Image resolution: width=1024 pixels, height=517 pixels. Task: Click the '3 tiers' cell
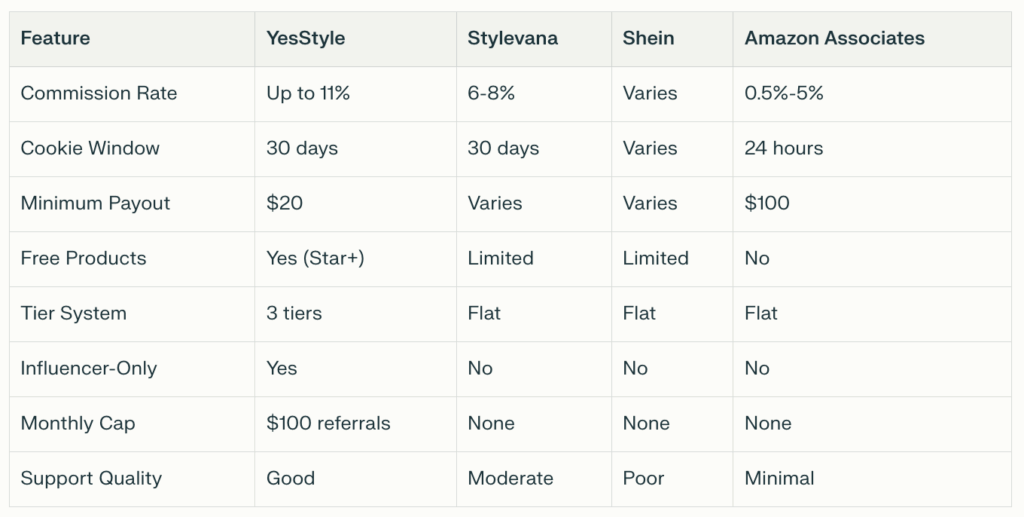click(x=294, y=313)
